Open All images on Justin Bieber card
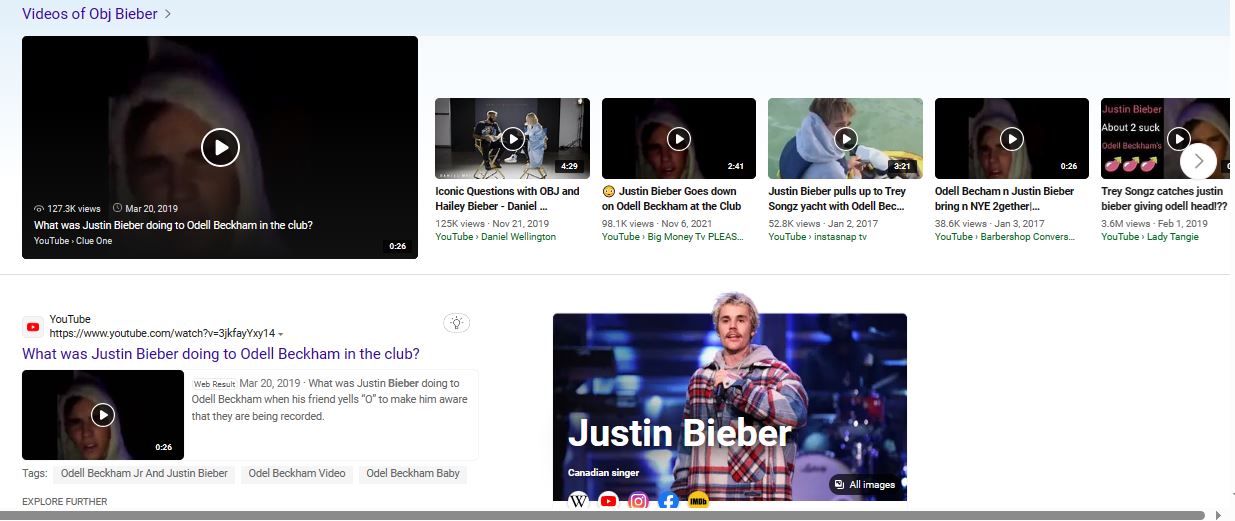 865,485
